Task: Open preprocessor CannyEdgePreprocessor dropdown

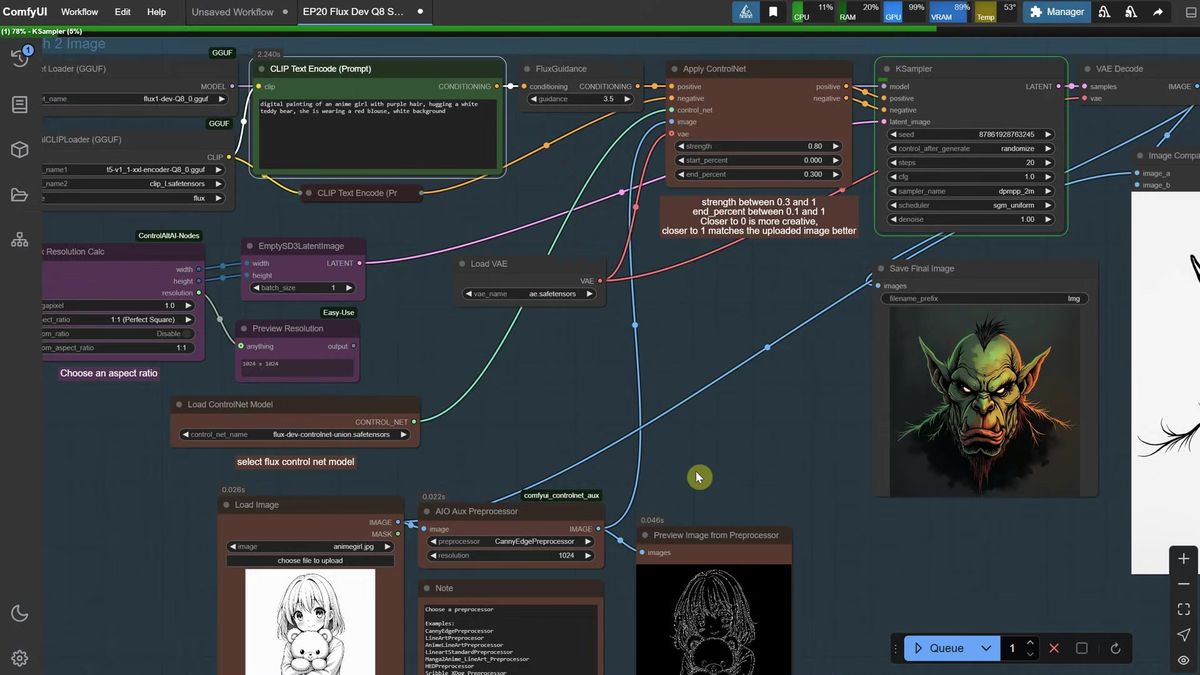Action: (511, 541)
